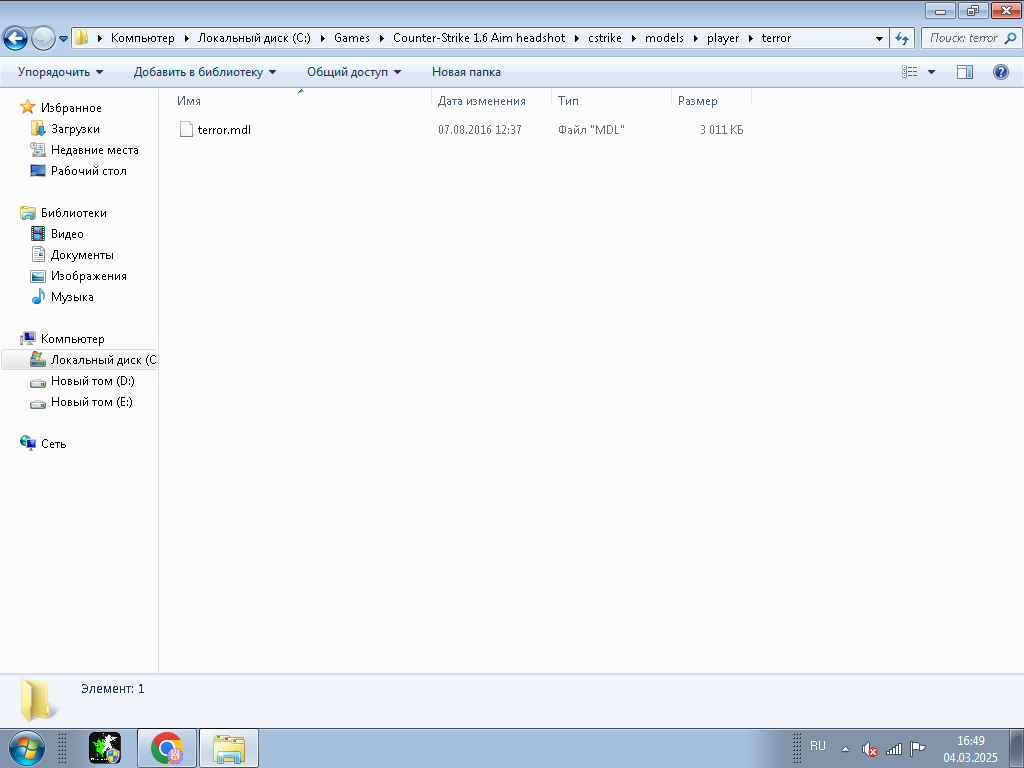Click the 3 011 КБ size cell
The image size is (1024, 768).
click(x=721, y=130)
